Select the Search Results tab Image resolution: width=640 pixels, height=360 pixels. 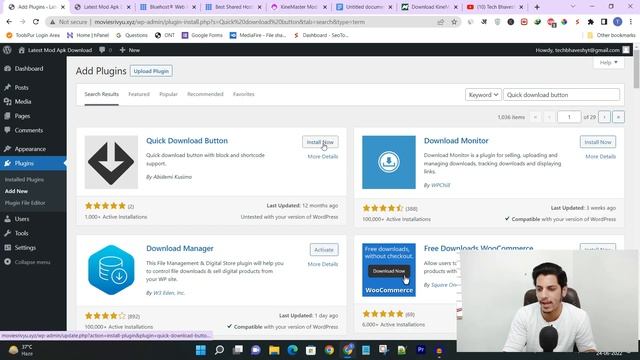102,94
